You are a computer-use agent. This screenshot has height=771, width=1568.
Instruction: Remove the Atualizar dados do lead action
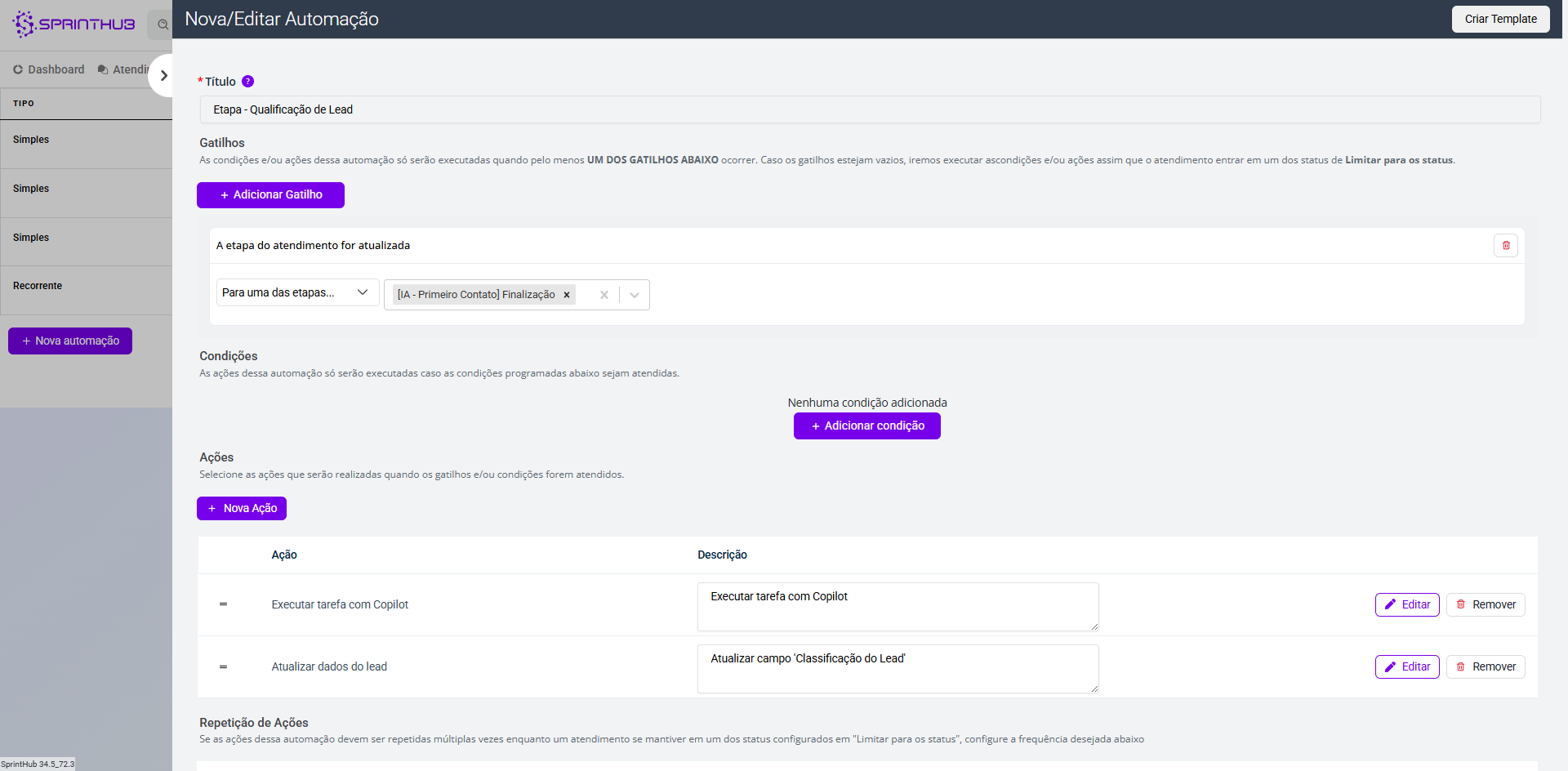[1485, 667]
